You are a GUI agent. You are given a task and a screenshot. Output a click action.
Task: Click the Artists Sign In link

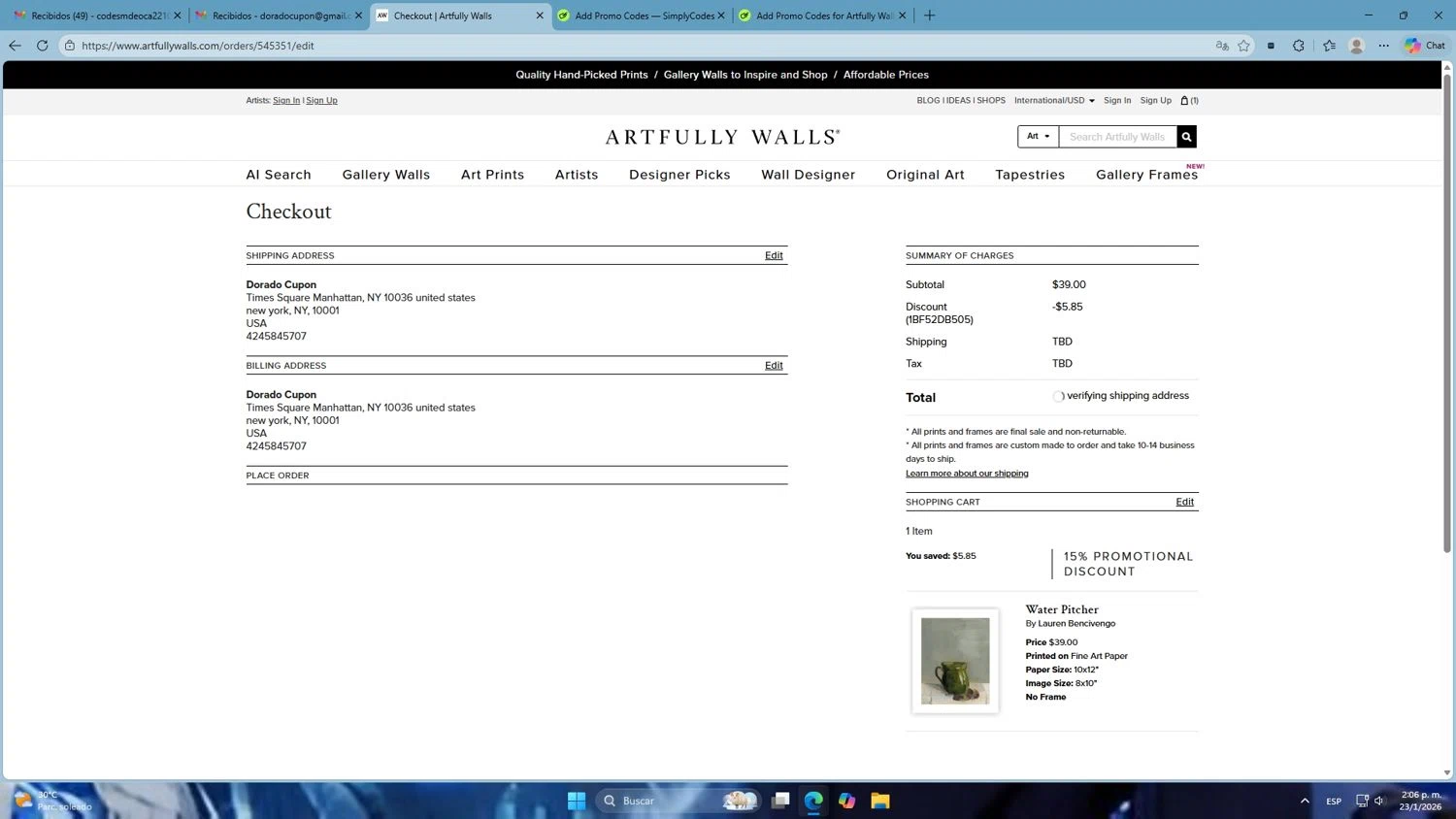pos(286,100)
